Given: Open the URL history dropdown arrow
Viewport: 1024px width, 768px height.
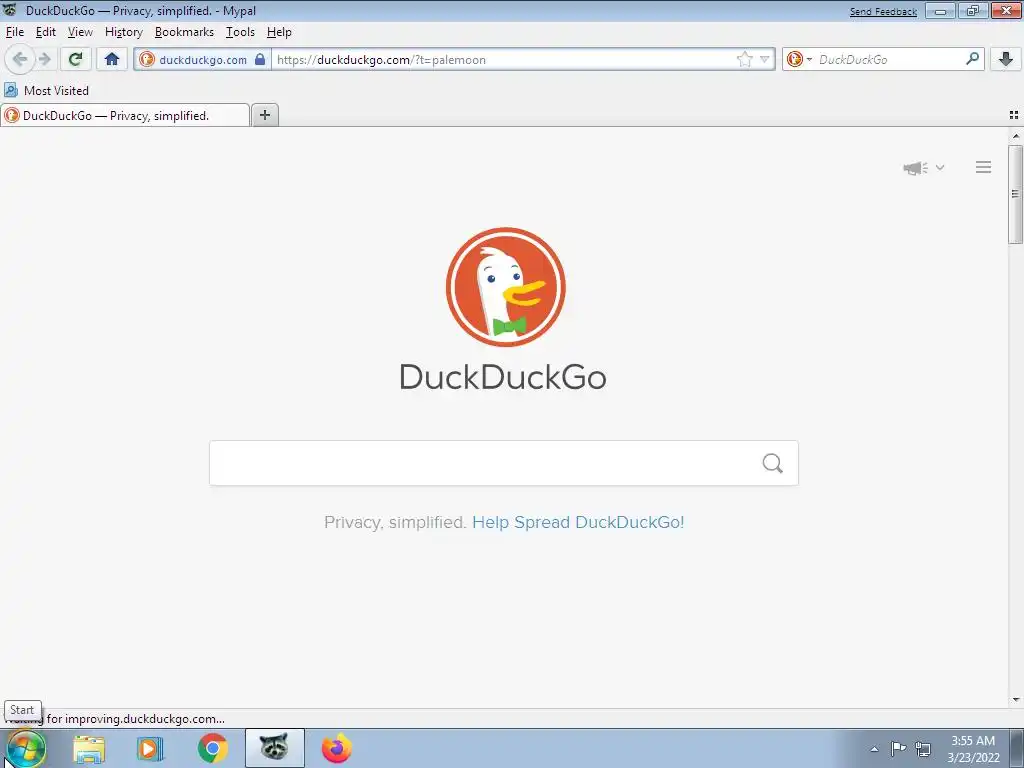Looking at the screenshot, I should tap(765, 59).
